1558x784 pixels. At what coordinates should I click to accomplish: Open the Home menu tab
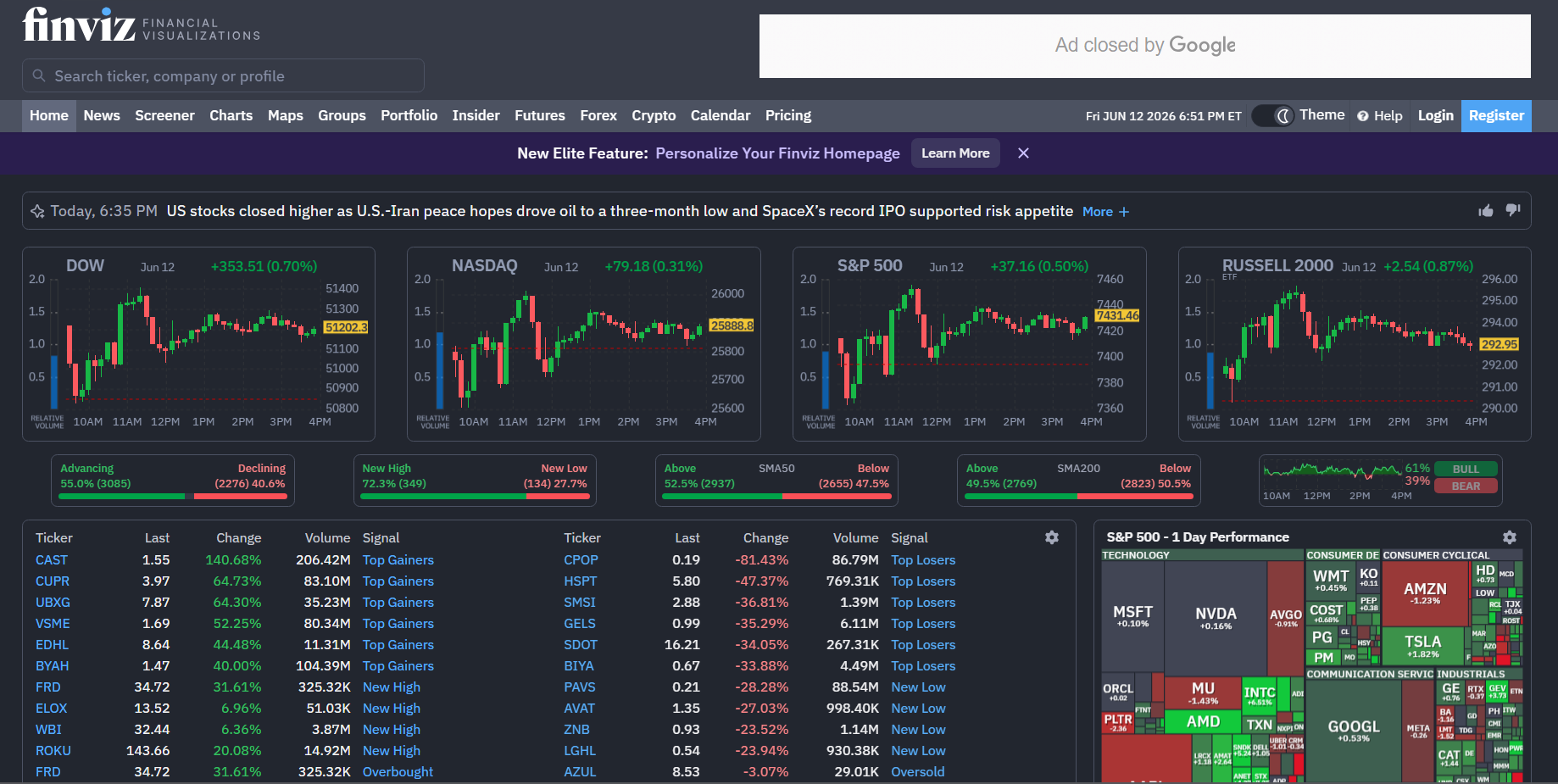pos(49,115)
